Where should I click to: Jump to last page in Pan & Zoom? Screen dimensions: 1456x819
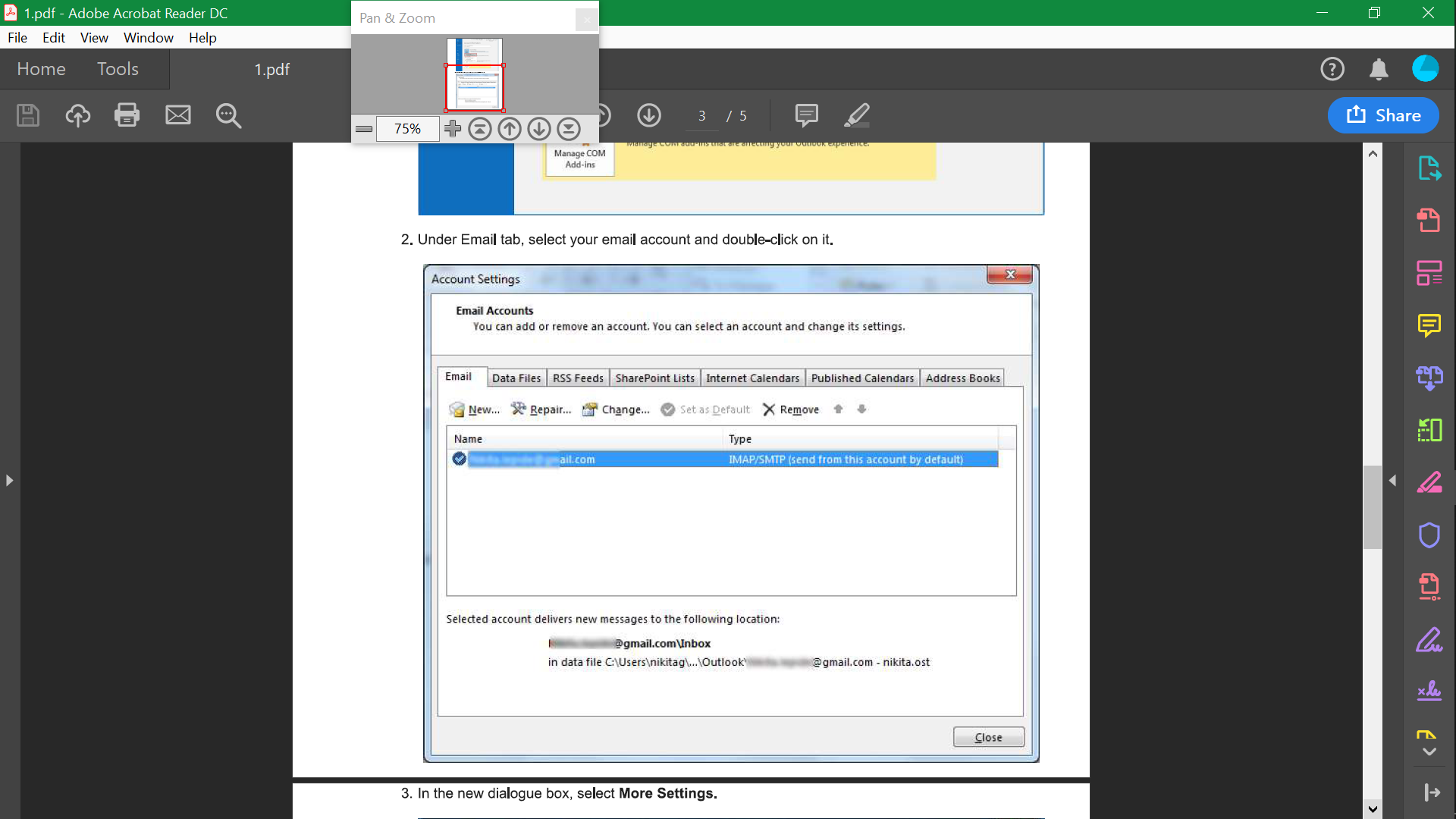pyautogui.click(x=569, y=129)
